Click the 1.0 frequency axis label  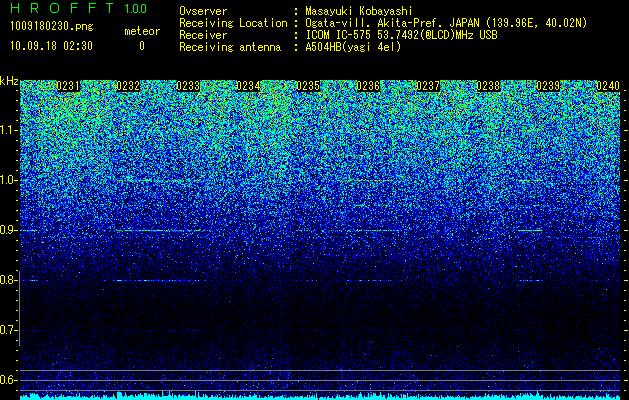click(8, 180)
